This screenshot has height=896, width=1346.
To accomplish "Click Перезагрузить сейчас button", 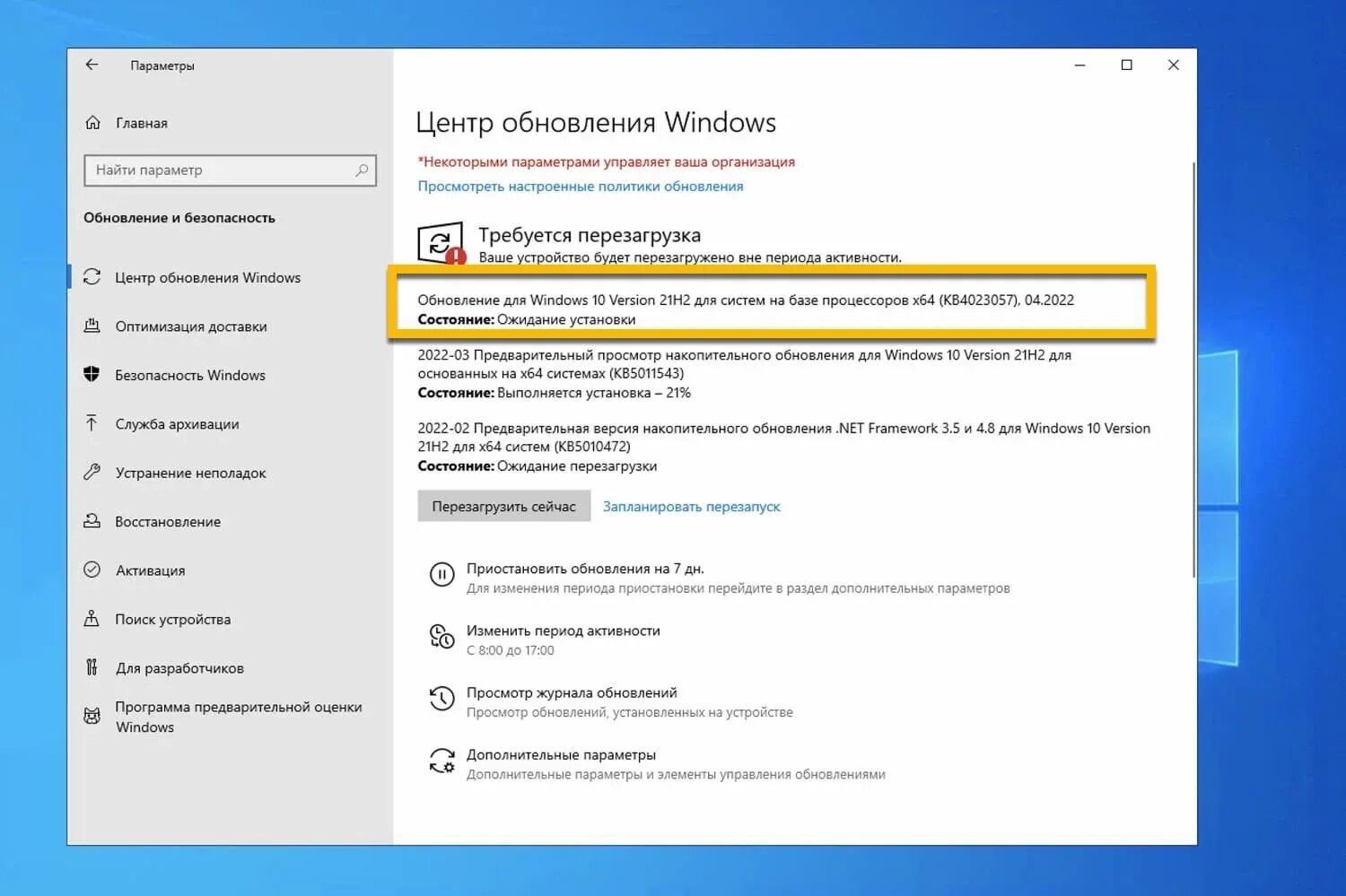I will click(x=503, y=506).
